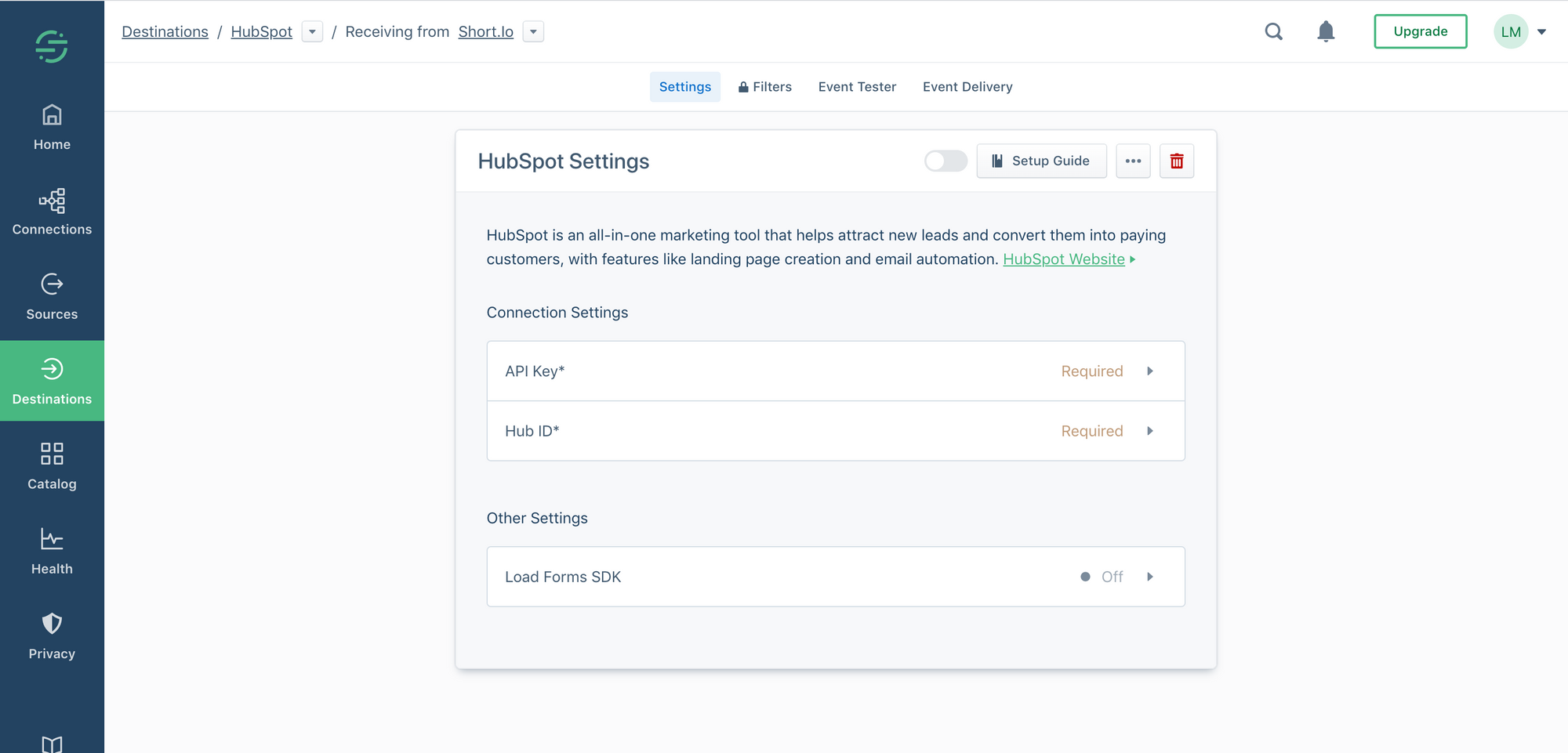Image resolution: width=1568 pixels, height=753 pixels.
Task: Open the HubSpot breadcrumb dropdown
Action: coord(312,31)
